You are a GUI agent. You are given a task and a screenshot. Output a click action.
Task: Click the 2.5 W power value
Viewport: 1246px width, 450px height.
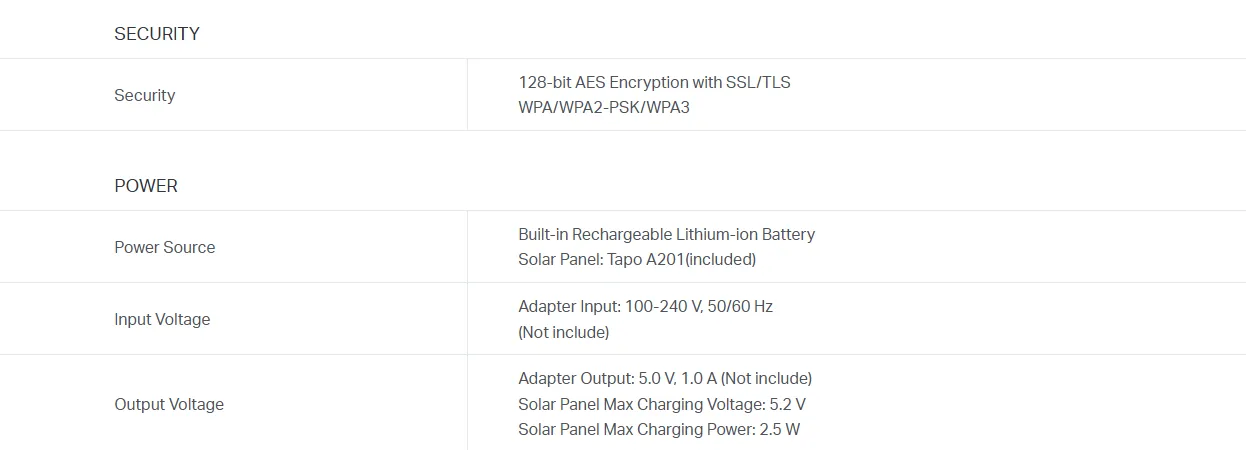[x=779, y=430]
